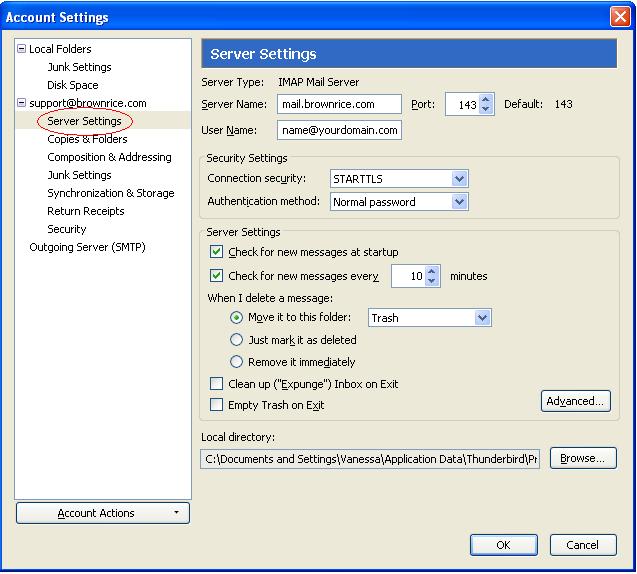Click the Port number field
Screen dimensions: 637x574
point(463,105)
